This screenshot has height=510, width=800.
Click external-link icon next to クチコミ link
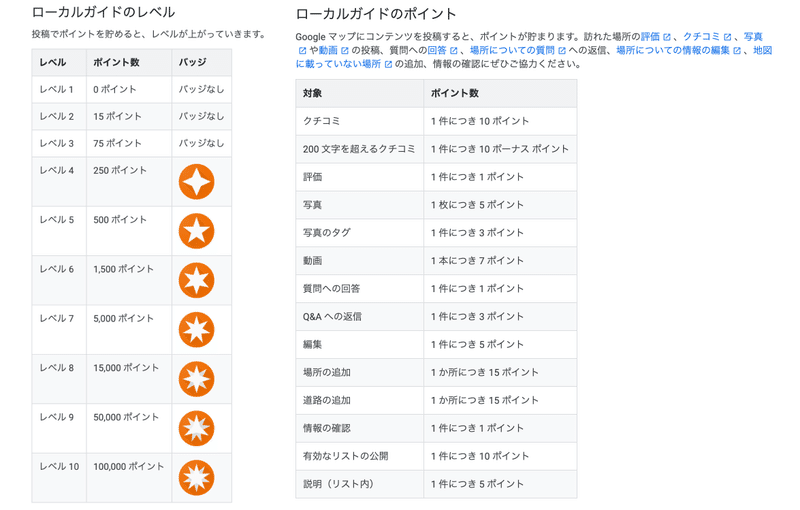coord(728,37)
